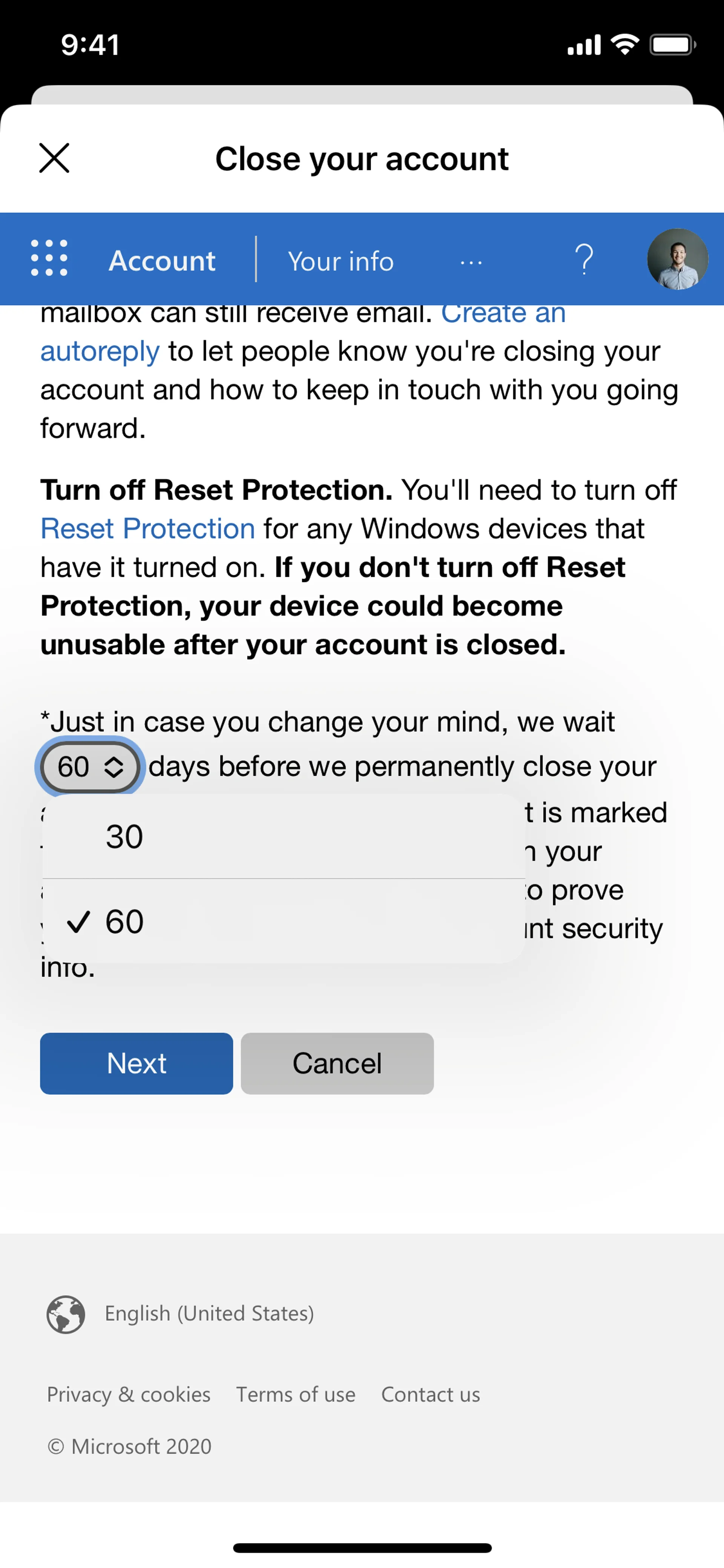Click the Contact us link

tap(430, 1394)
